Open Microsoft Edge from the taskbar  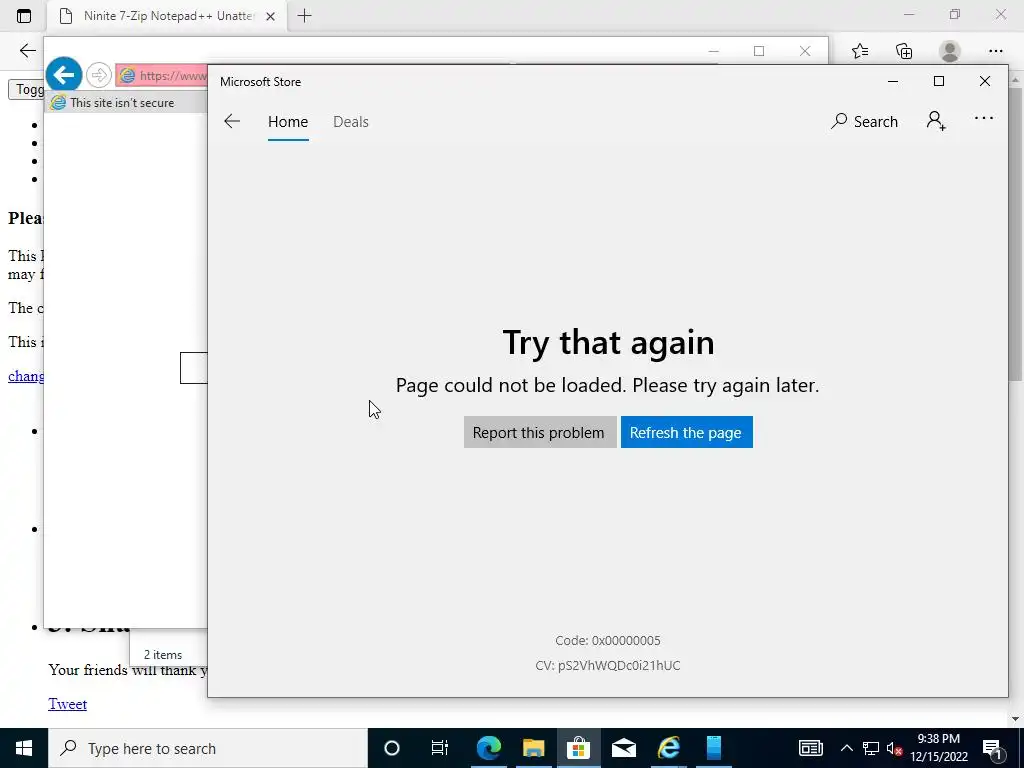click(x=488, y=748)
